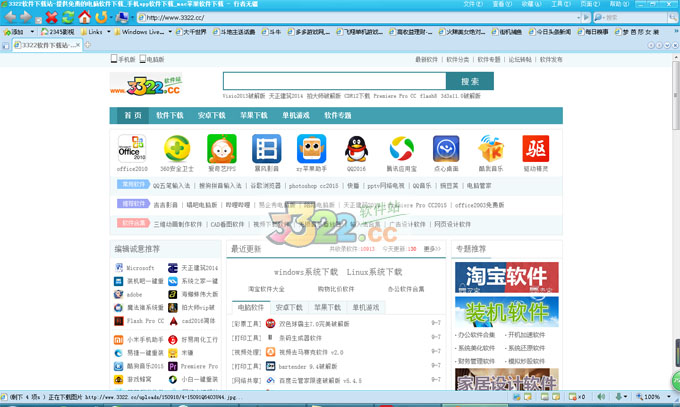Image resolution: width=680 pixels, height=407 pixels.
Task: Switch to the 安卓下载 tab in 最近更新
Action: pos(289,307)
